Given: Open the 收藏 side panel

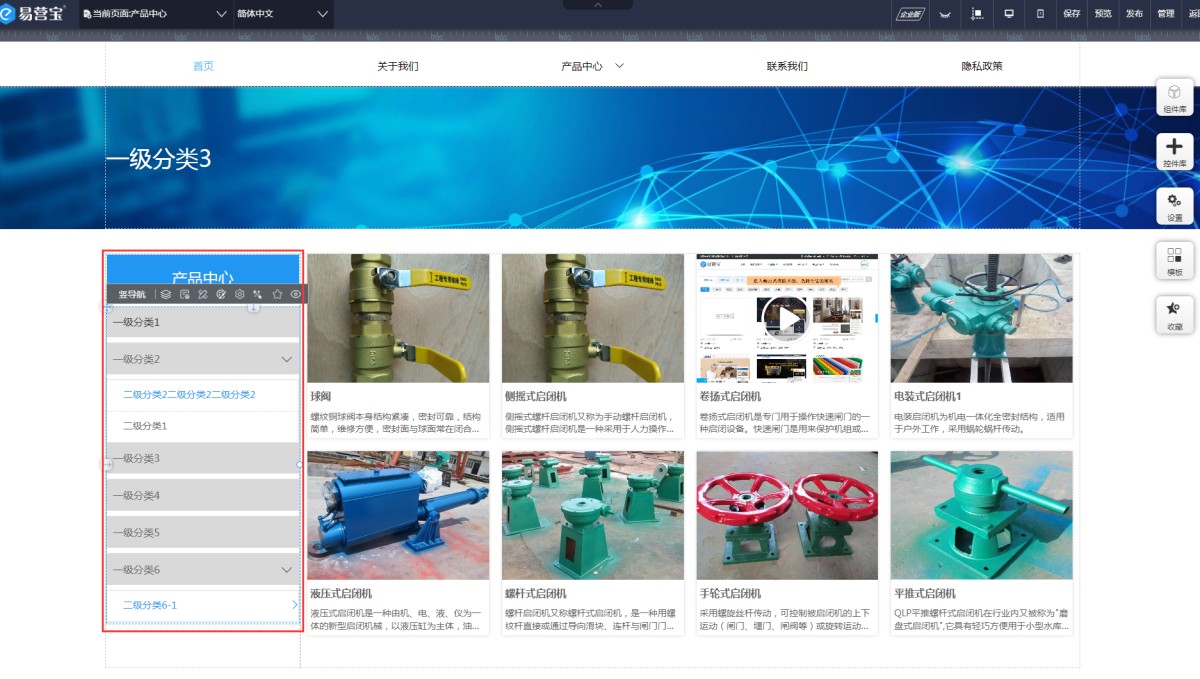Looking at the screenshot, I should [x=1174, y=314].
